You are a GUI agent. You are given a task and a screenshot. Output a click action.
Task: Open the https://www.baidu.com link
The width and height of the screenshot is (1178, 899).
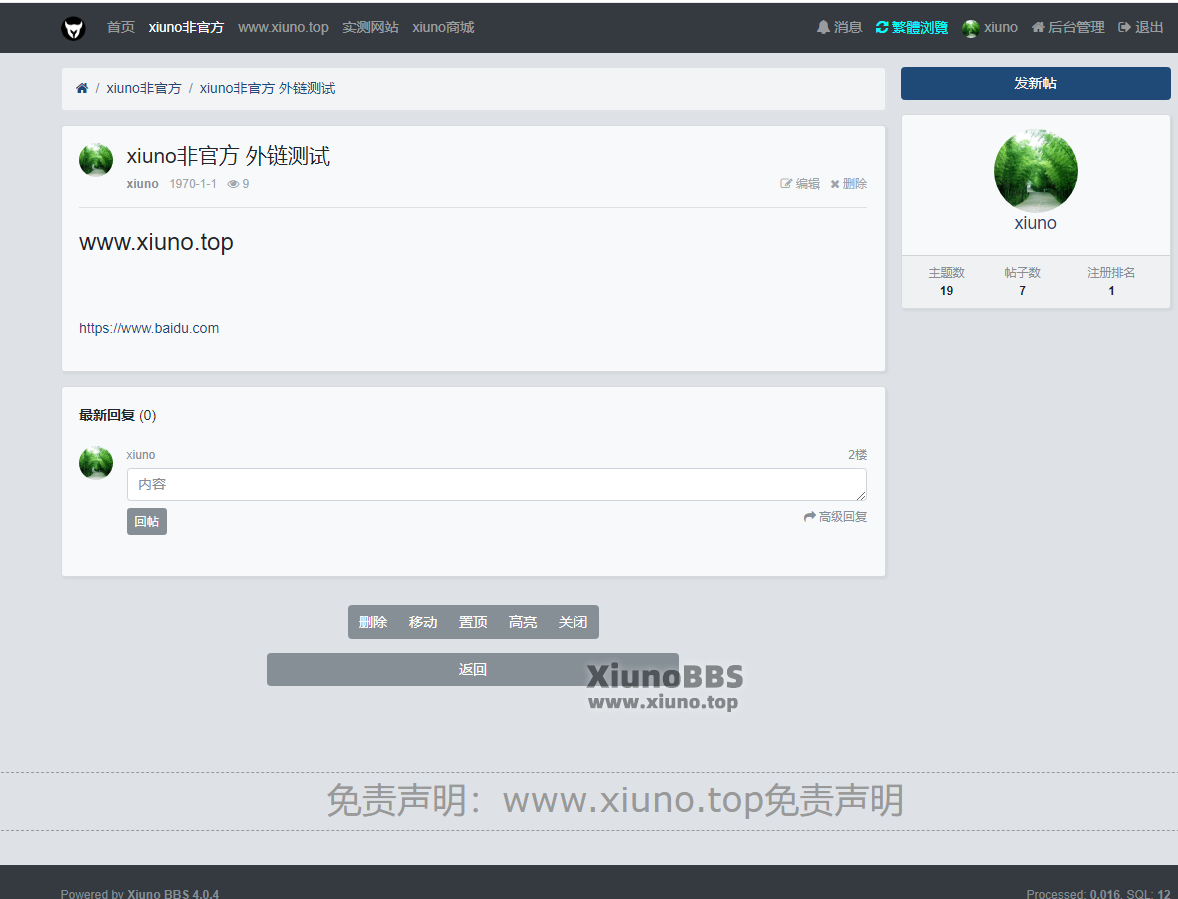tap(149, 328)
